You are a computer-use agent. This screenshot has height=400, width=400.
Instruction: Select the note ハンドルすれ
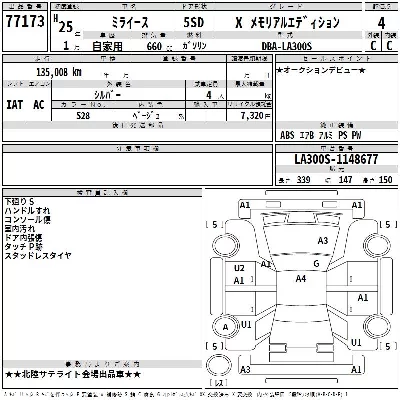(x=27, y=211)
